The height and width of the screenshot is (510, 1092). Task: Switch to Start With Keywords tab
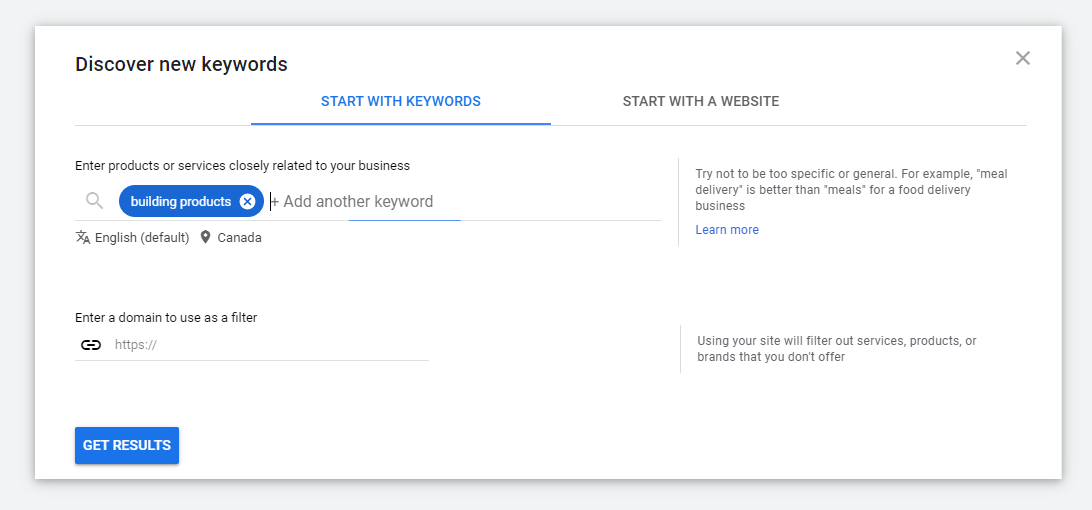(400, 101)
